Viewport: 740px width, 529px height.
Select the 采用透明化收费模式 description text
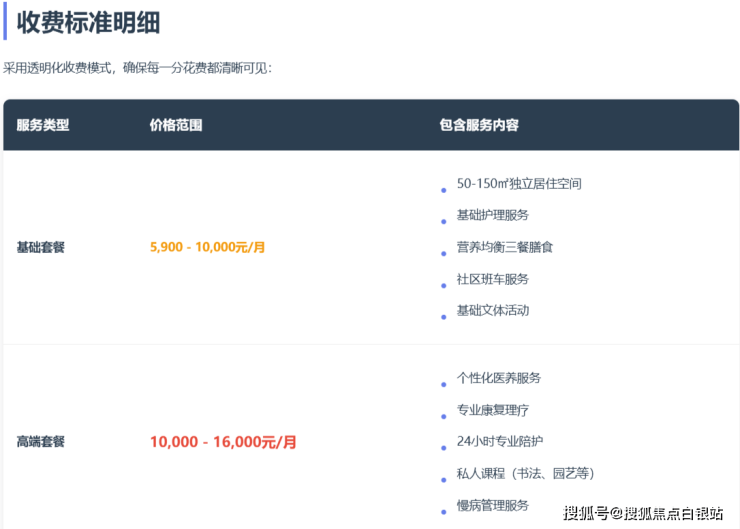pyautogui.click(x=137, y=69)
